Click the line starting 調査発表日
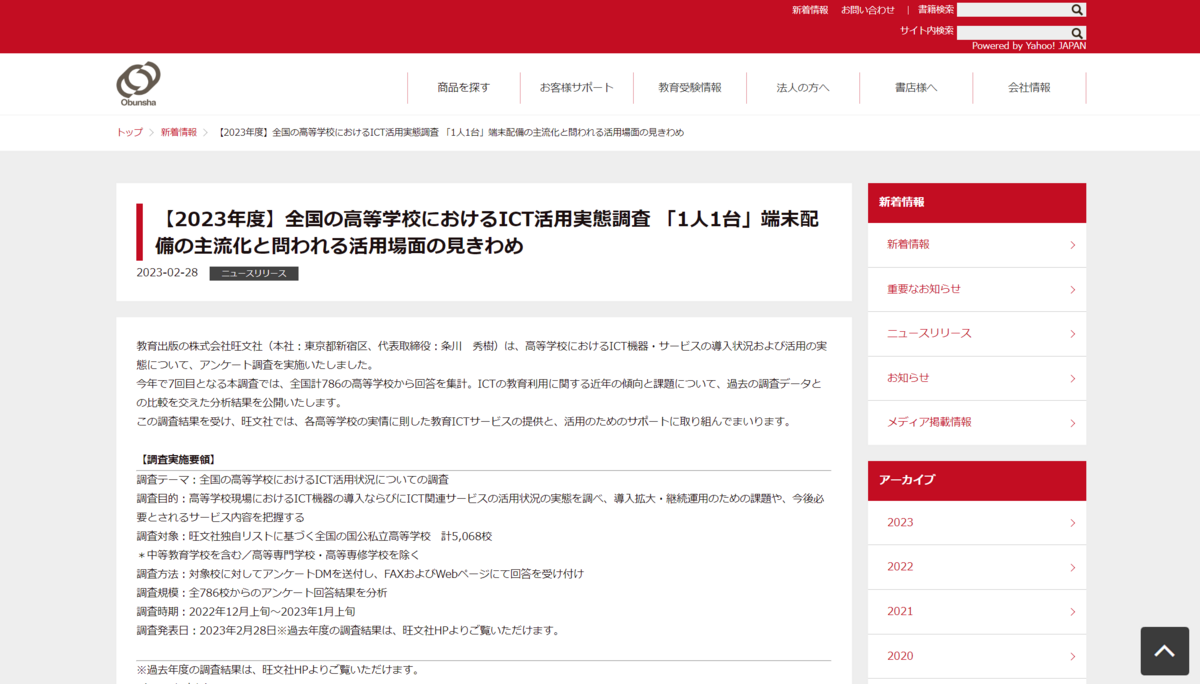The image size is (1200, 684). (349, 630)
